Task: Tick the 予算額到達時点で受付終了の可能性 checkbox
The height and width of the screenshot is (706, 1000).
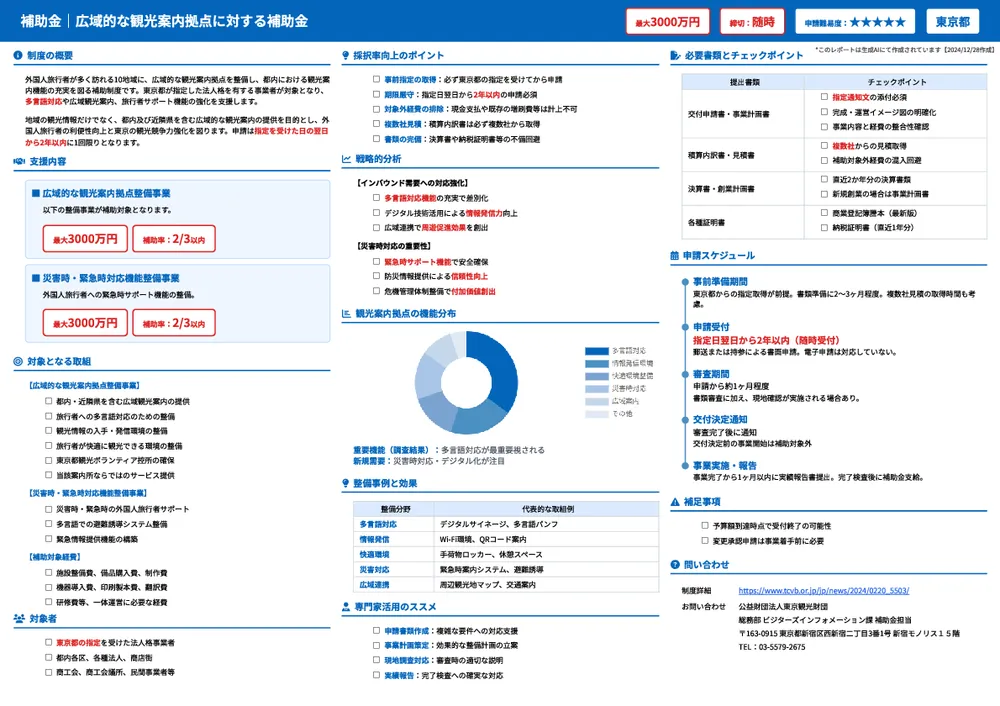Action: pos(704,525)
